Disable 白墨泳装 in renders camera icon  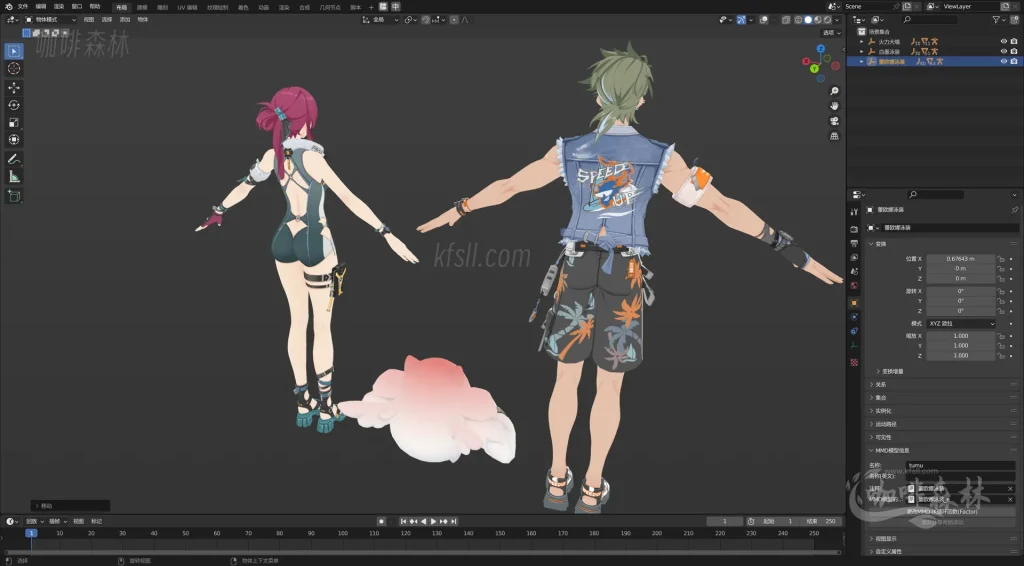pos(1014,51)
